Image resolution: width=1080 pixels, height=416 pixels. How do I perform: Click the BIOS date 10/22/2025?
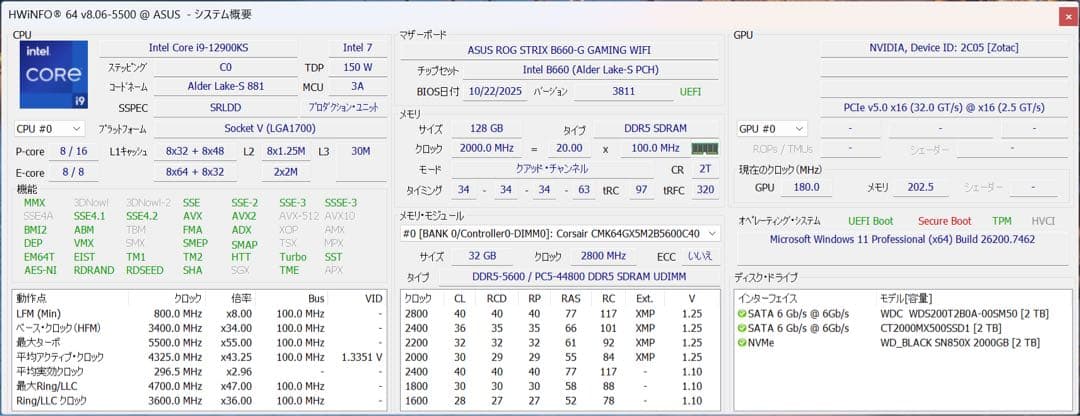click(495, 91)
